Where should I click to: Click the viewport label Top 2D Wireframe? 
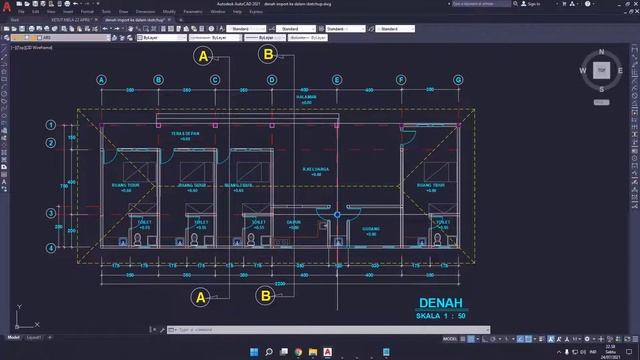[32, 48]
